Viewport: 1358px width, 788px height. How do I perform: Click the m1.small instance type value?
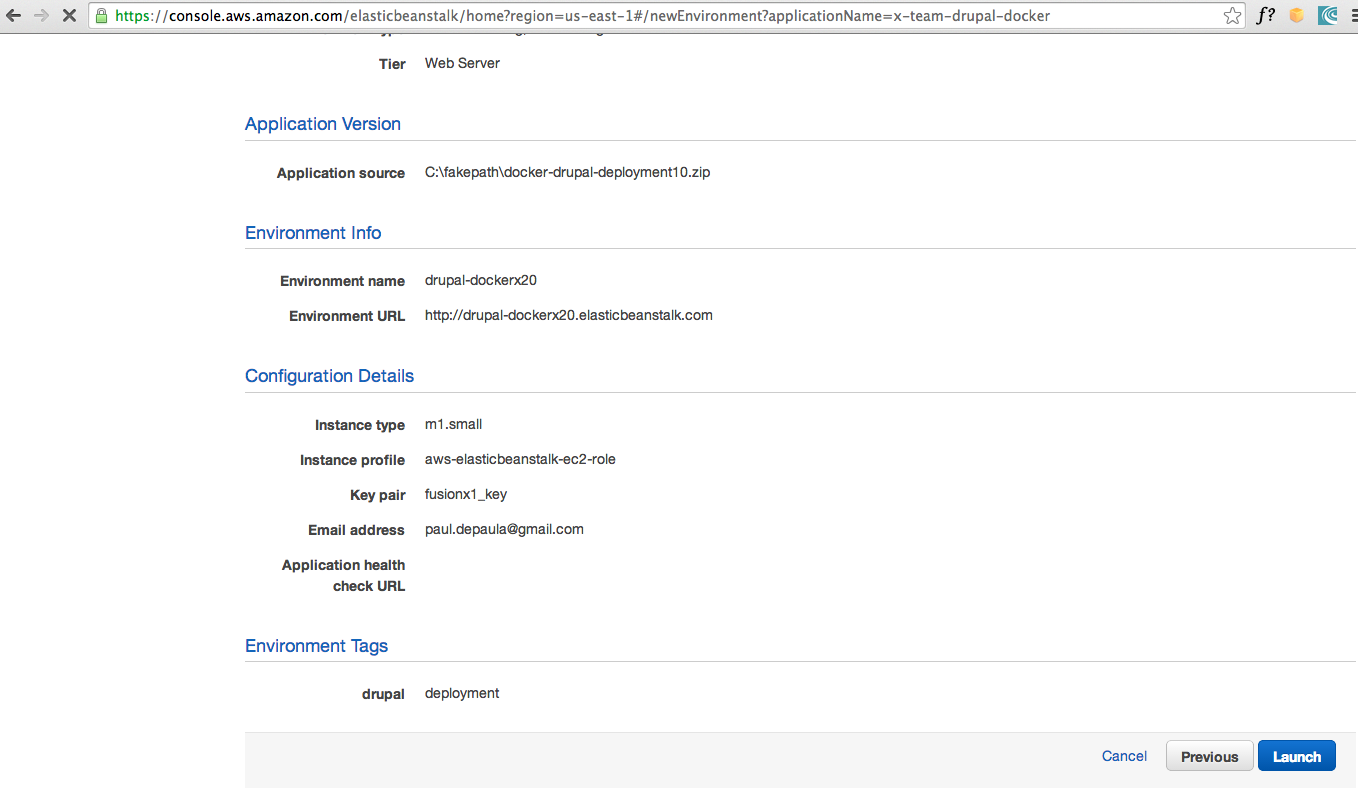(453, 424)
